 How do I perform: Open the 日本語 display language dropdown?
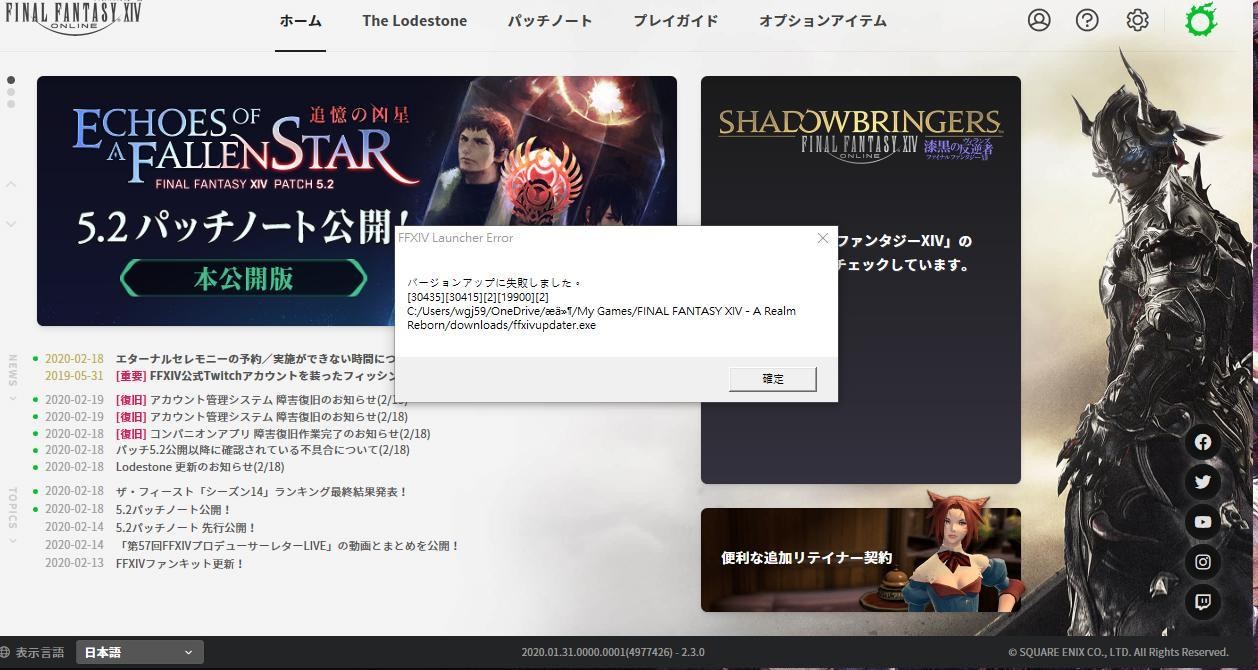tap(140, 652)
